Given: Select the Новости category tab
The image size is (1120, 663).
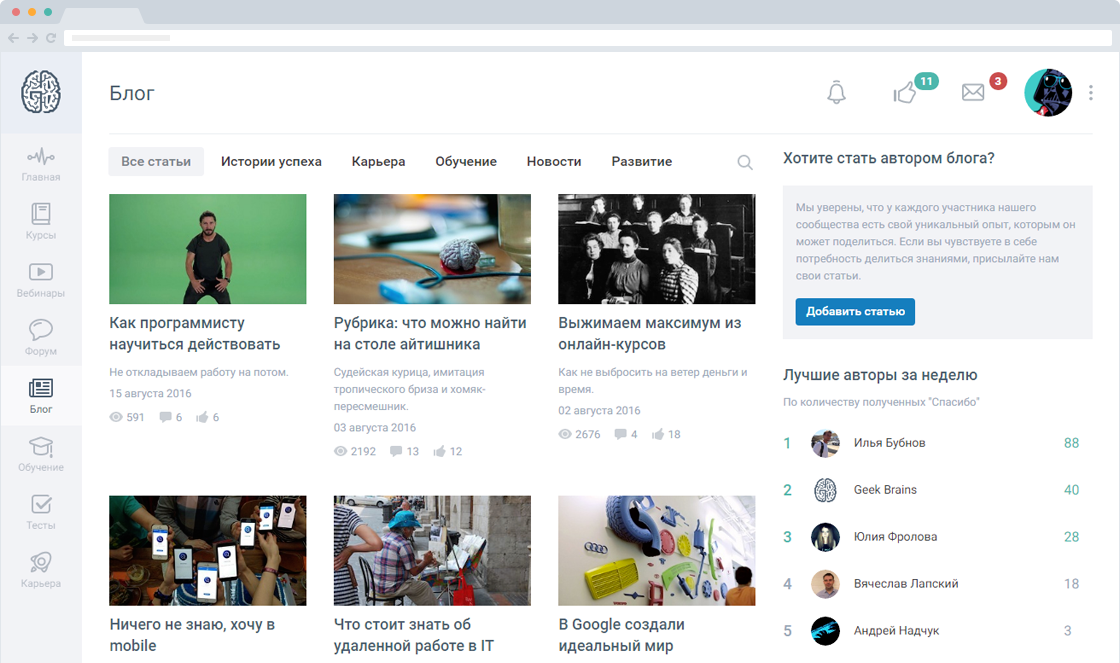Looking at the screenshot, I should (x=554, y=162).
